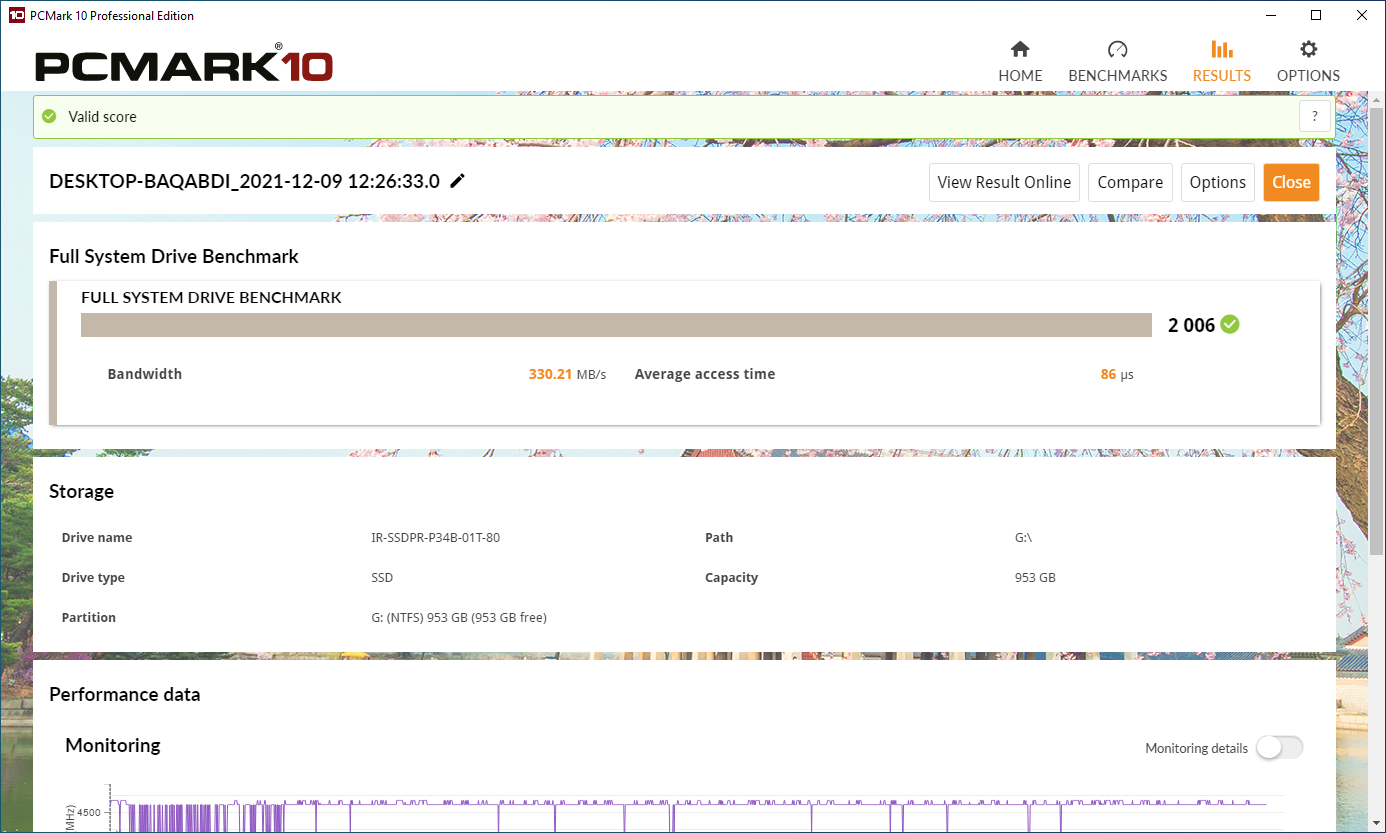Open the result Options button
The width and height of the screenshot is (1386, 833).
coord(1218,182)
